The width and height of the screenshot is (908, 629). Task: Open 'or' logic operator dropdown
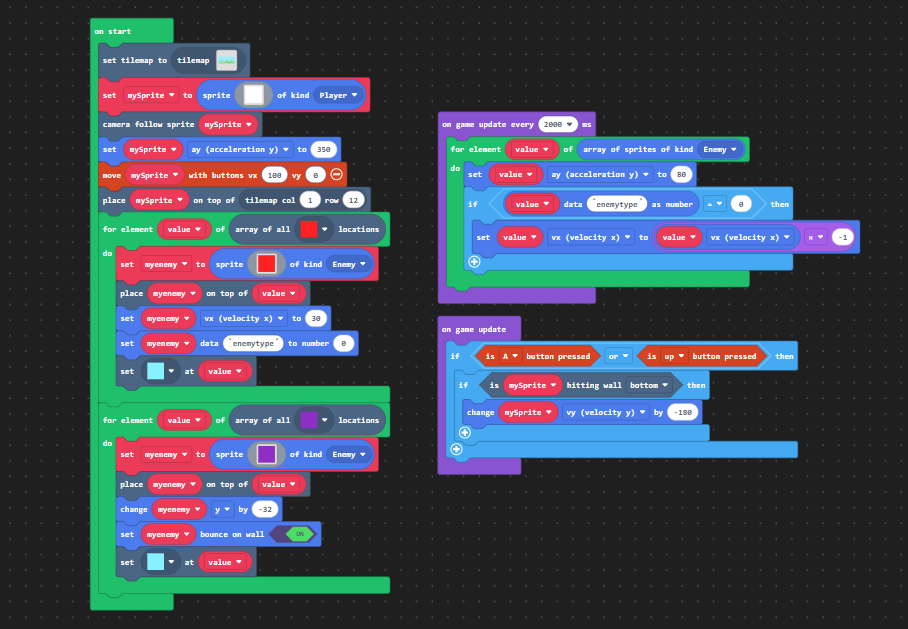(x=618, y=356)
